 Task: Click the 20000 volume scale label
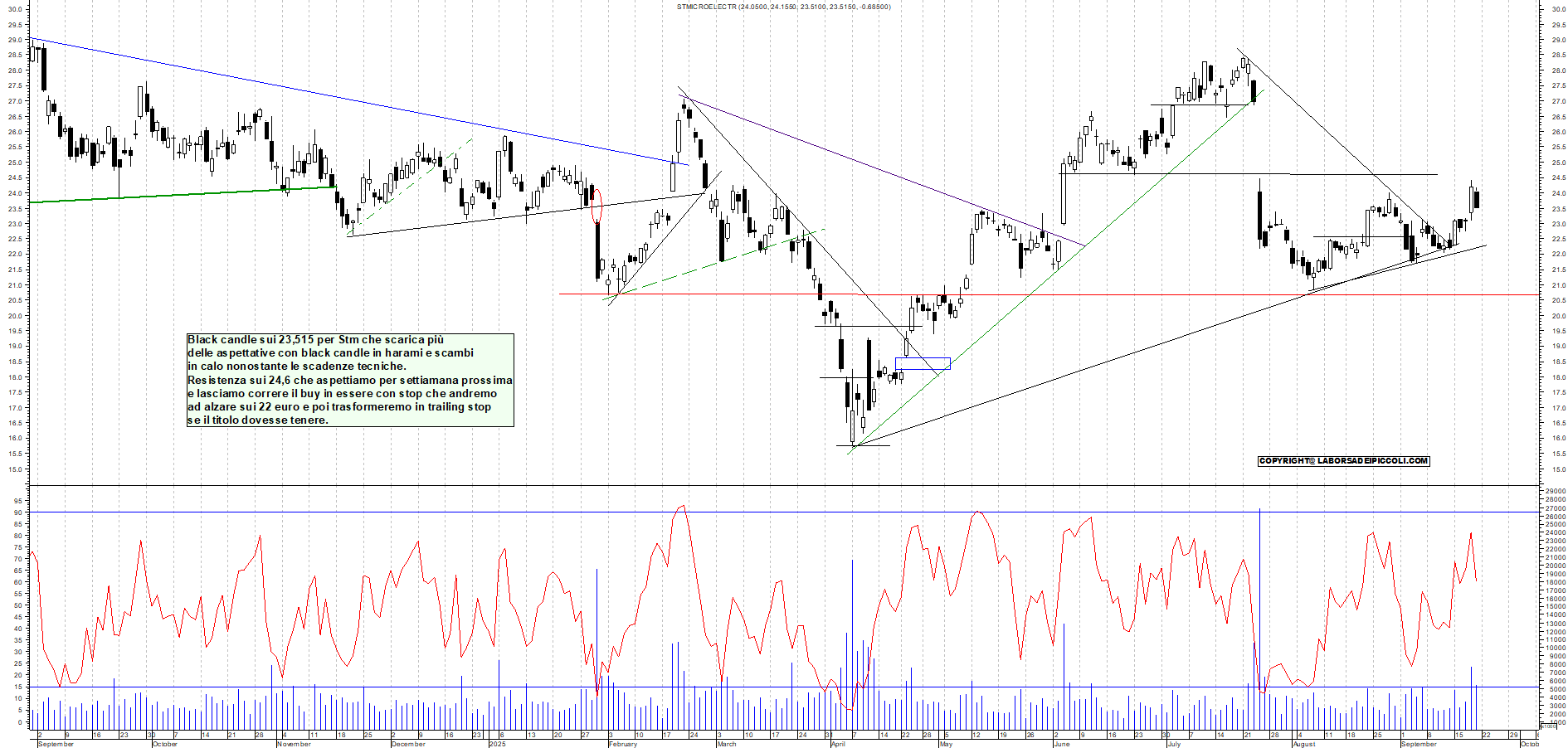(1556, 566)
